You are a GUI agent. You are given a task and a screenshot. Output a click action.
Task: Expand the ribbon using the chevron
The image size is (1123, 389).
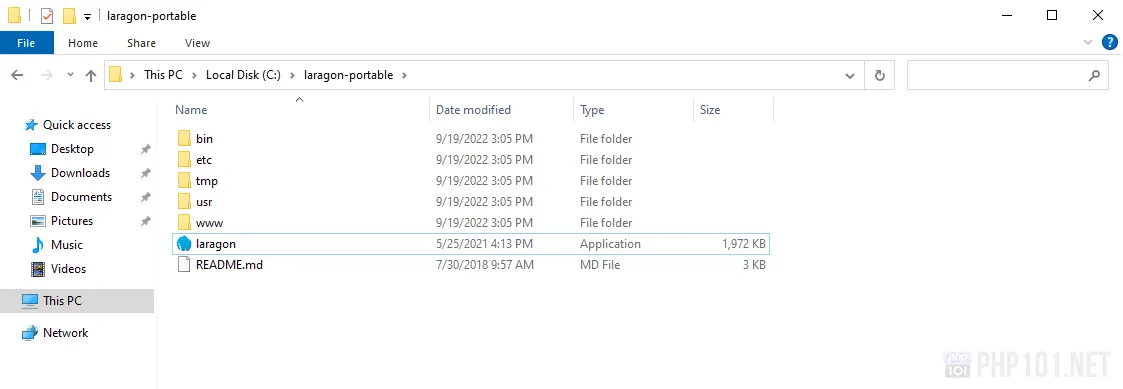tap(1088, 43)
